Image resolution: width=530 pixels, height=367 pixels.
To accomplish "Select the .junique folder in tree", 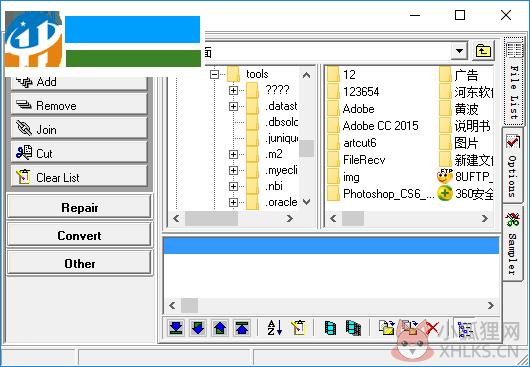I will (x=281, y=138).
